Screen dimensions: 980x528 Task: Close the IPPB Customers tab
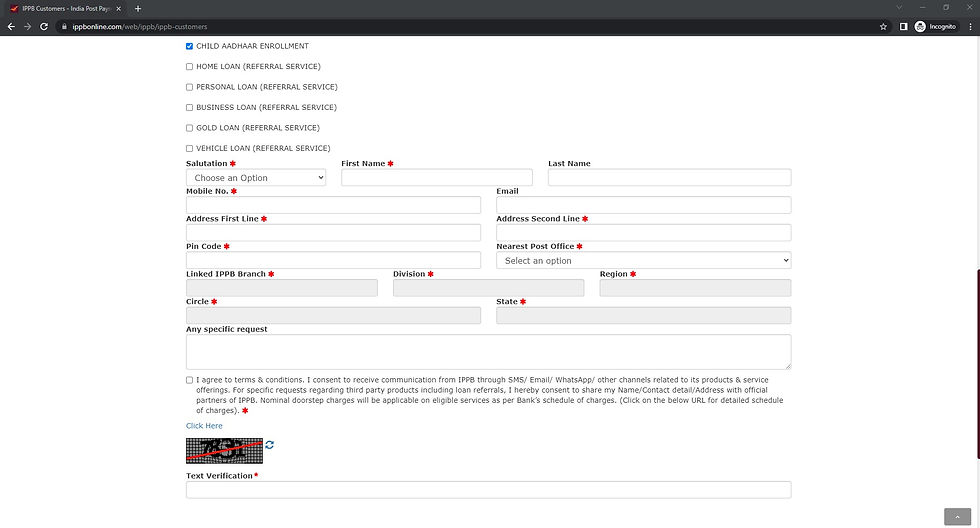pos(119,9)
